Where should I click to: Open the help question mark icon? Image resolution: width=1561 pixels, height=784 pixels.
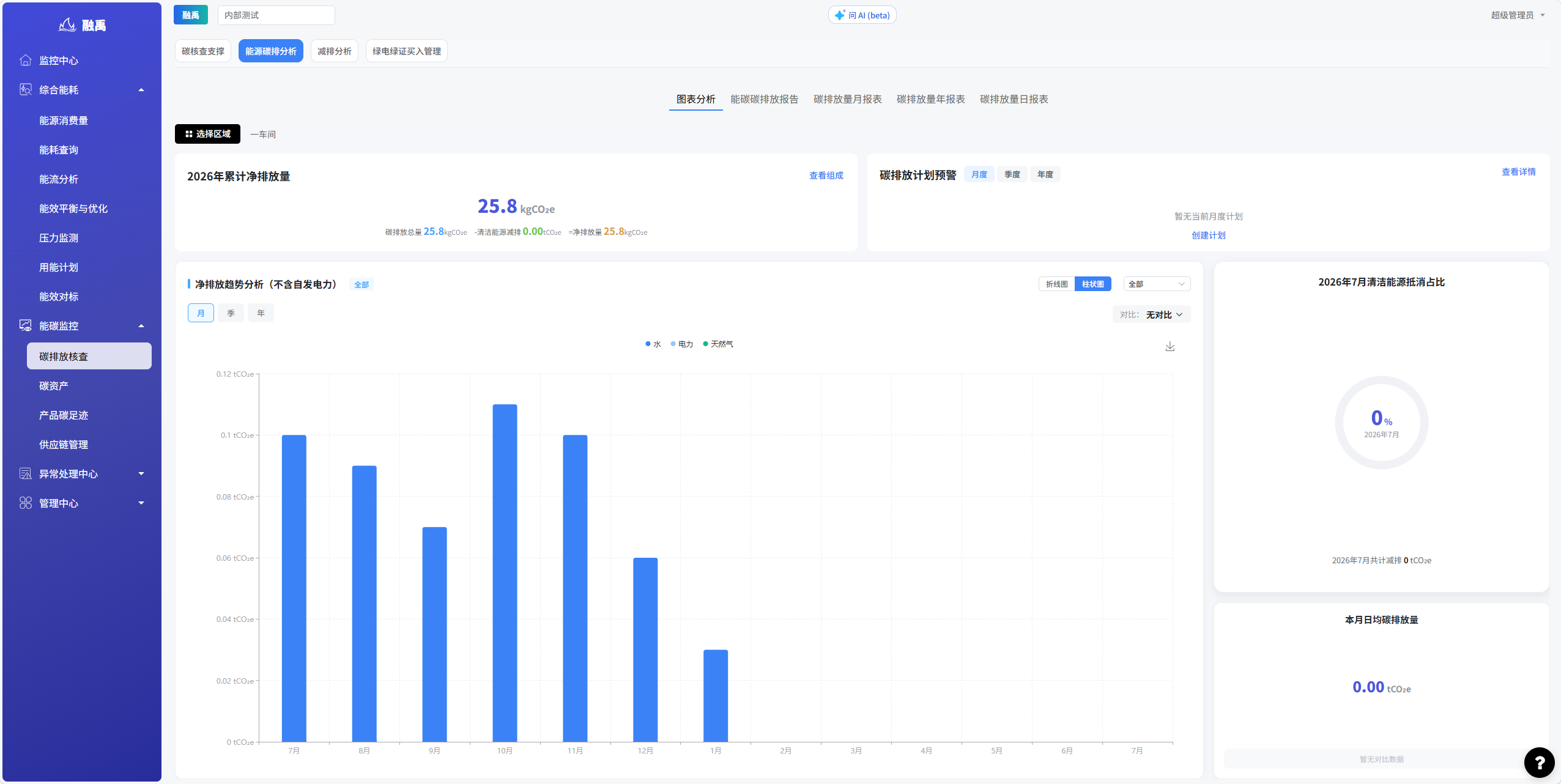(x=1539, y=762)
